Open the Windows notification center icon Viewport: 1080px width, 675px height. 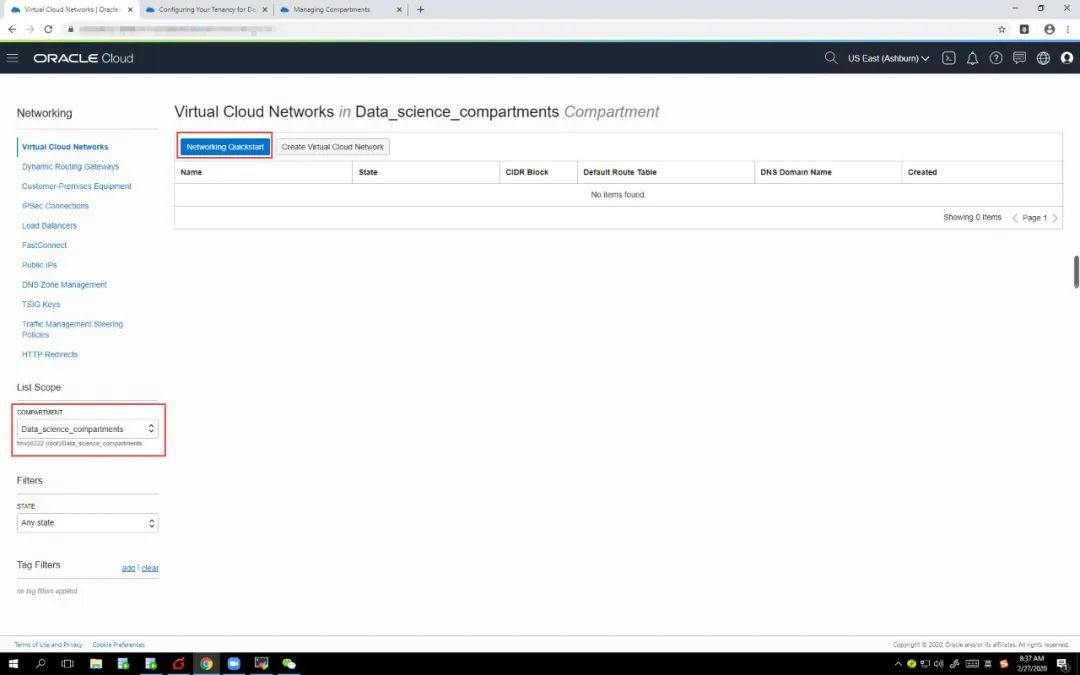coord(1062,663)
